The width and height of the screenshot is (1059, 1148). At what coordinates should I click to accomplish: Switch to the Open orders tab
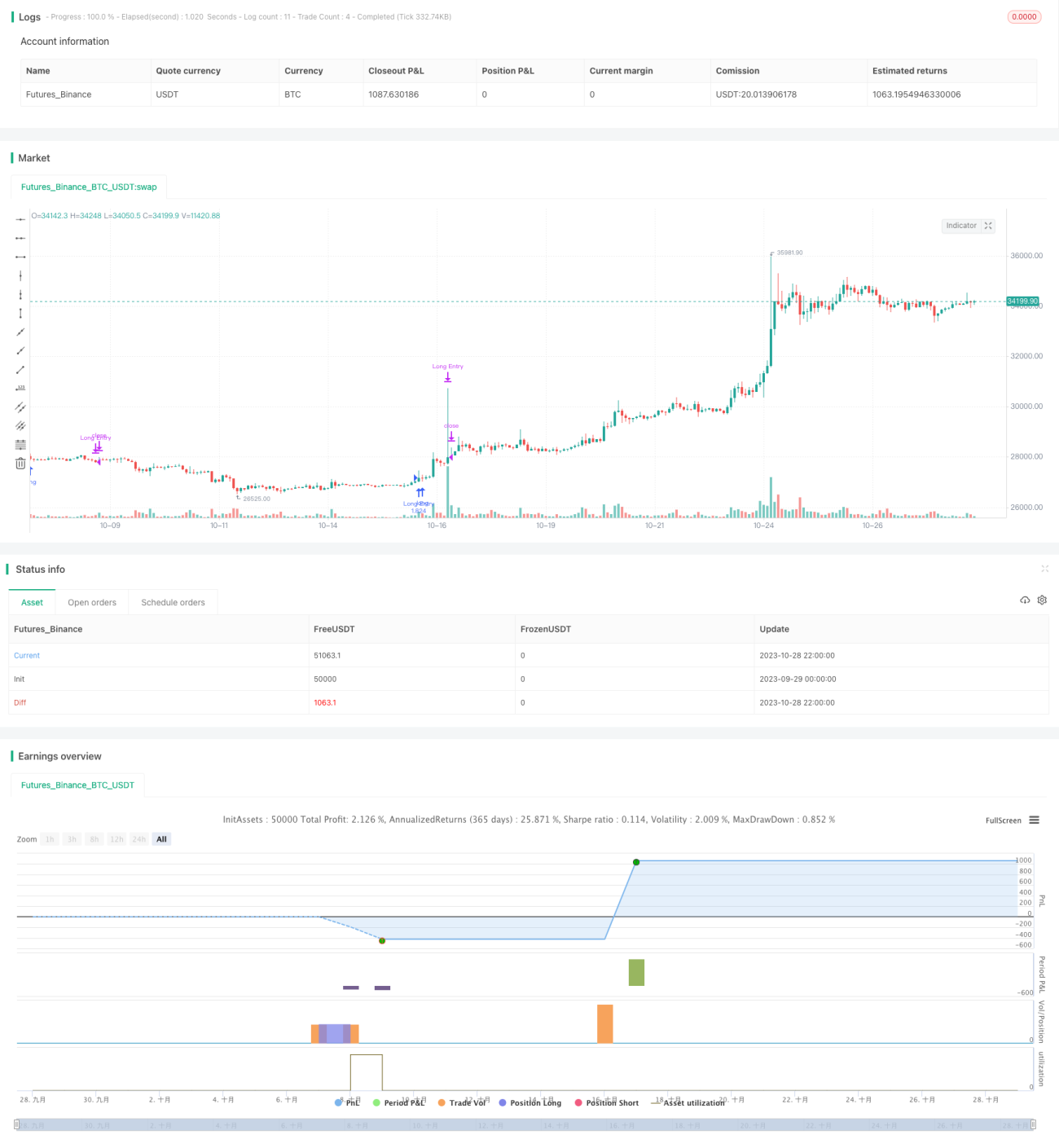coord(92,603)
